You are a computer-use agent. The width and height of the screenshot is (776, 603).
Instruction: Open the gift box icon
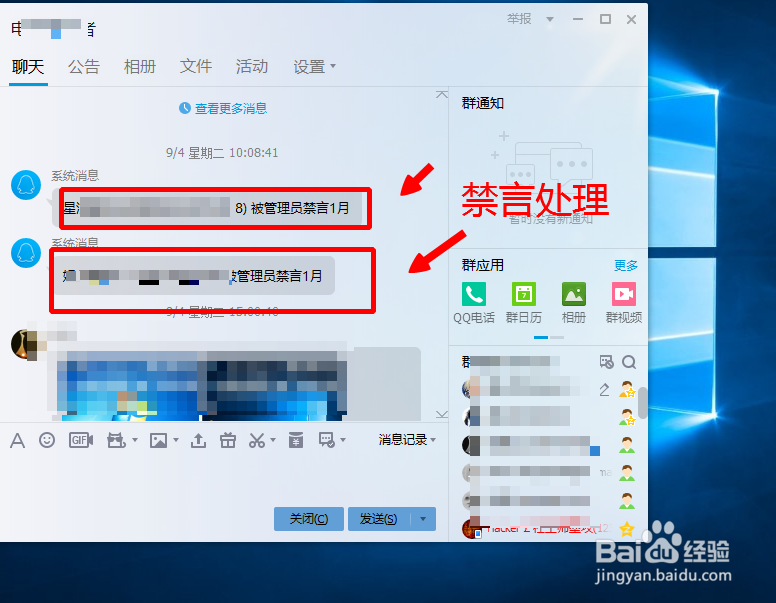[x=228, y=440]
